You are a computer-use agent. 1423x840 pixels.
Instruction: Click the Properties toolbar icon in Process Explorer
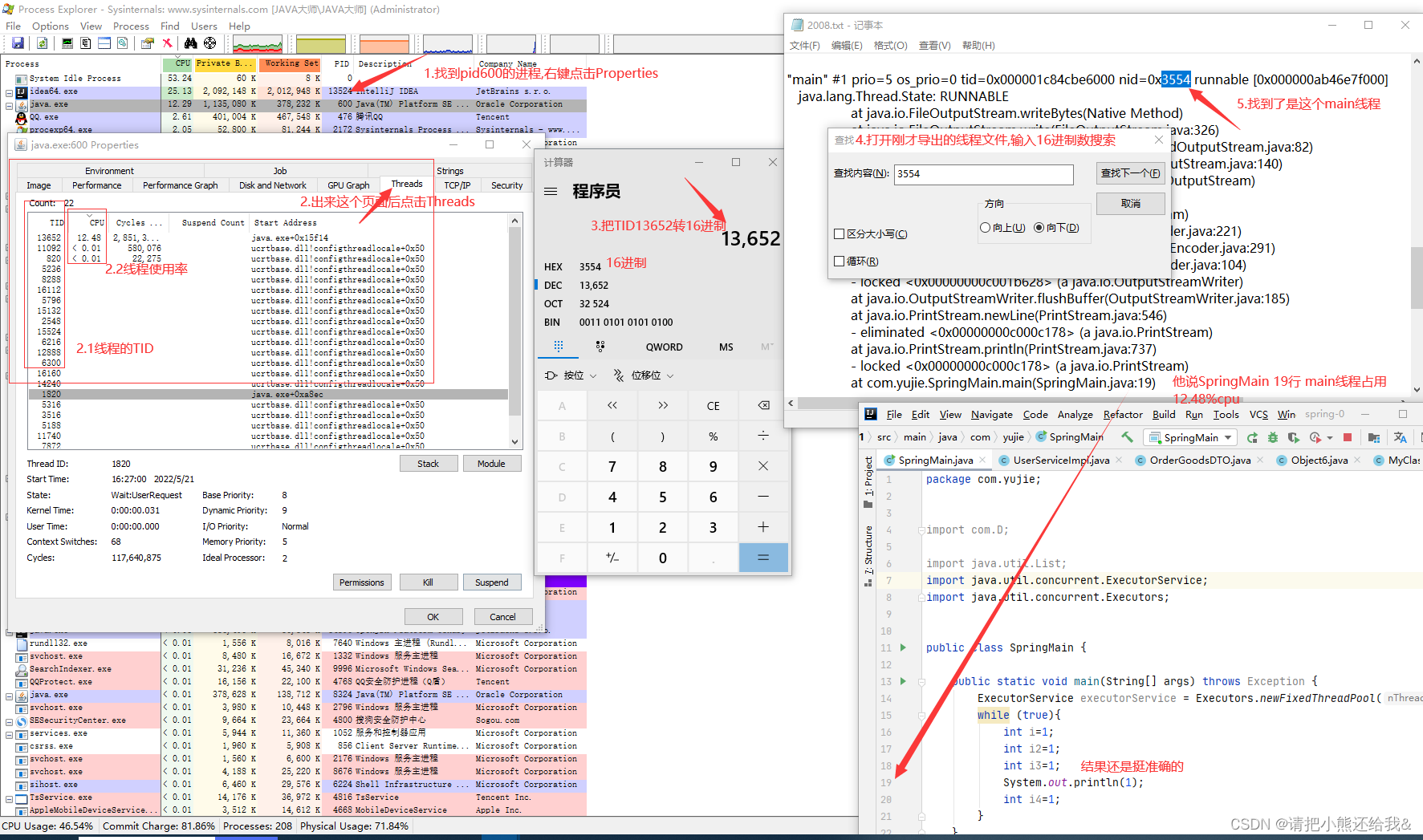pyautogui.click(x=148, y=43)
